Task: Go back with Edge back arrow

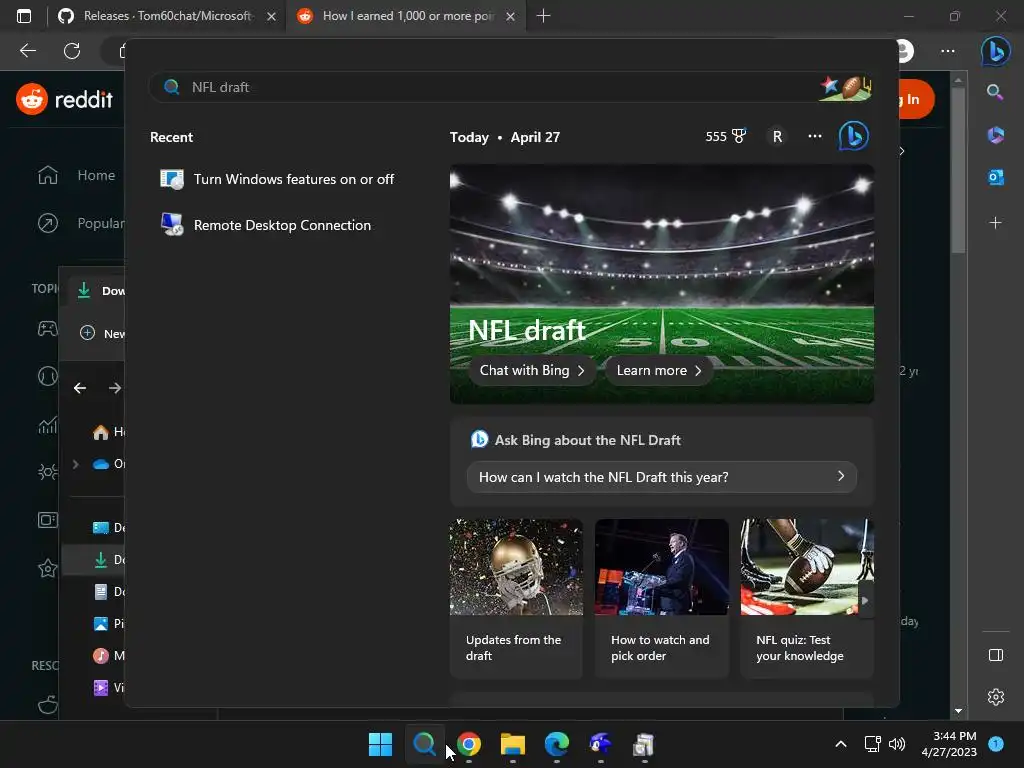Action: coord(27,51)
